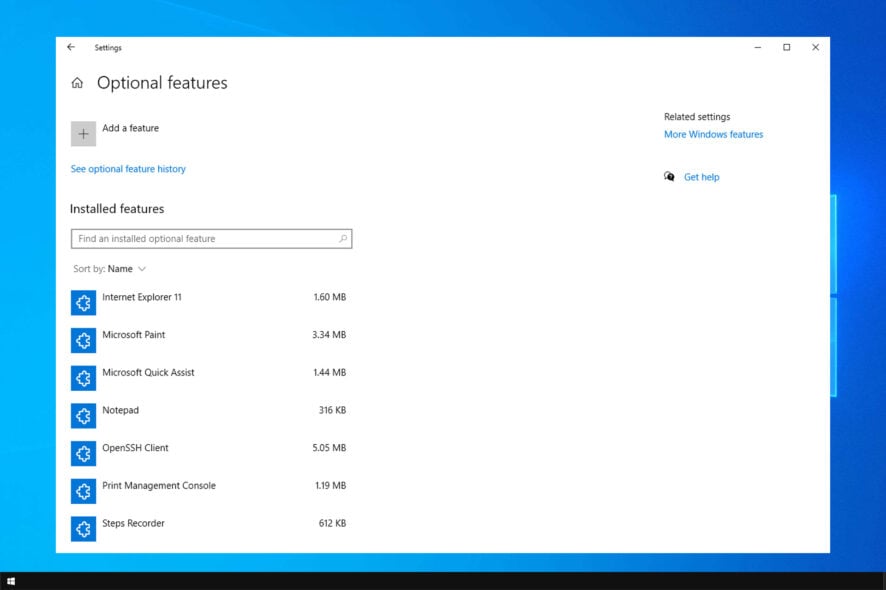This screenshot has height=590, width=886.
Task: Click the search magnifier in the feature box
Action: point(343,238)
